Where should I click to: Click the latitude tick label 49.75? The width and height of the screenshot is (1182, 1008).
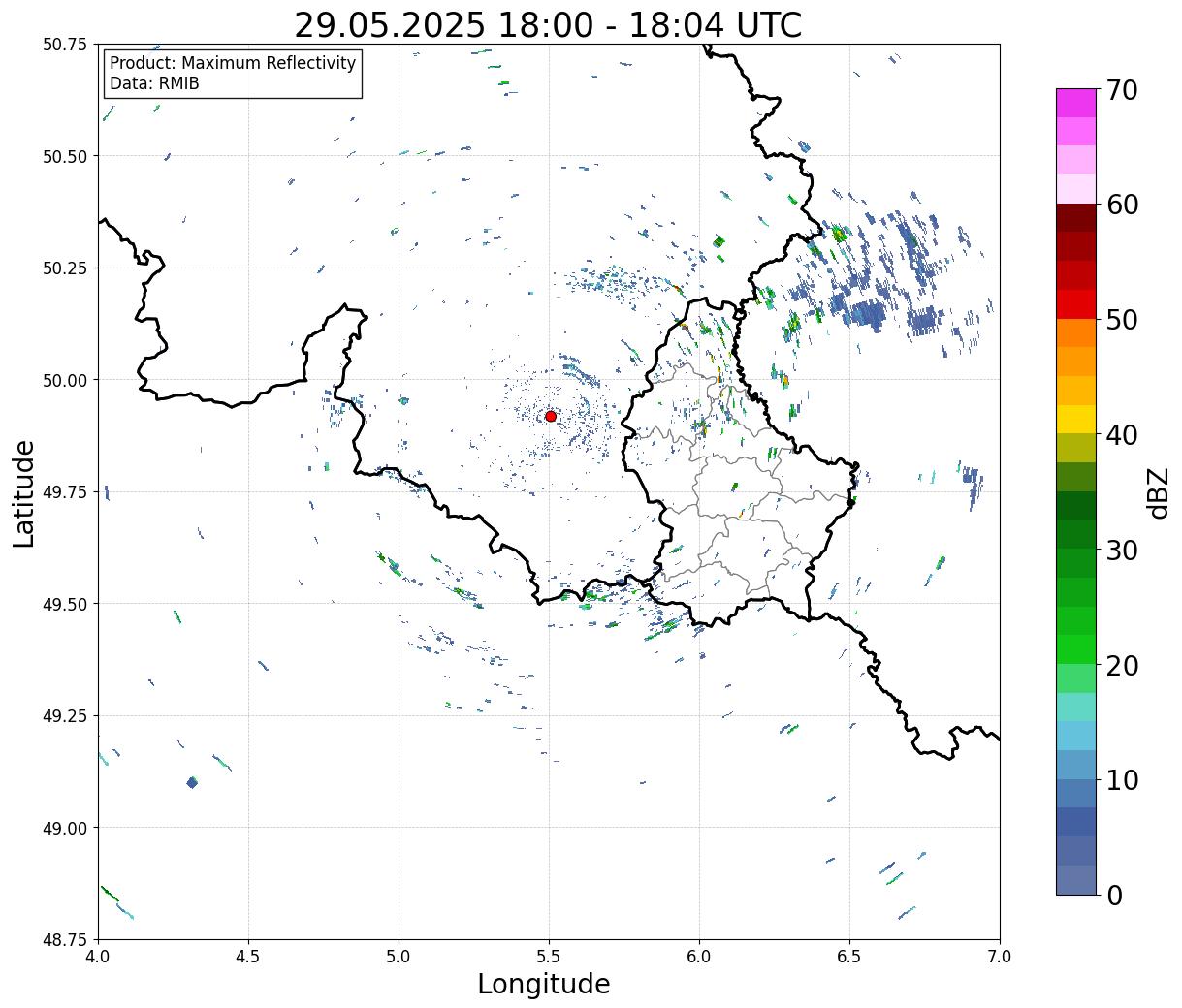coord(65,492)
